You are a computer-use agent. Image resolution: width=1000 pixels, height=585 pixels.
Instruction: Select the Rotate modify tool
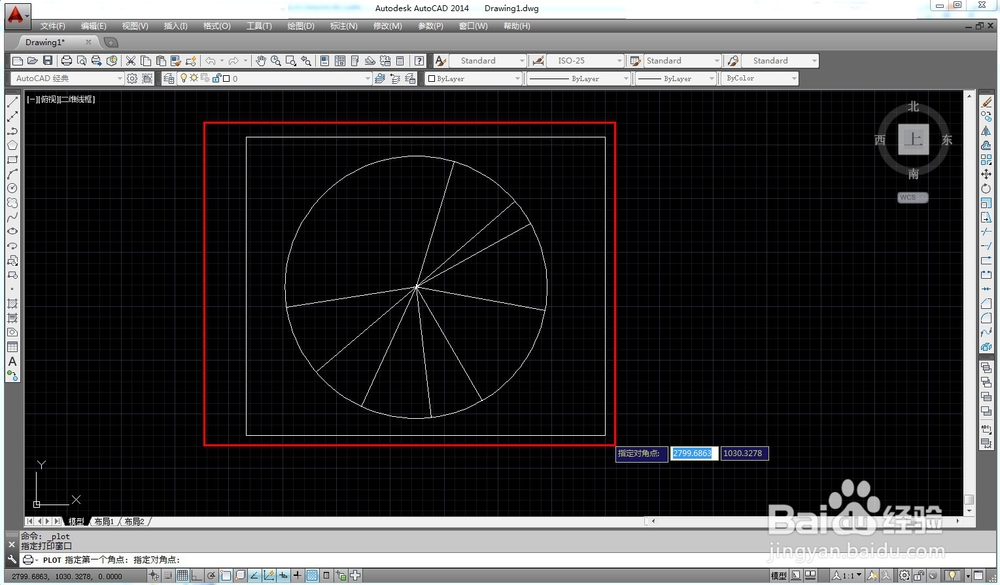[986, 188]
